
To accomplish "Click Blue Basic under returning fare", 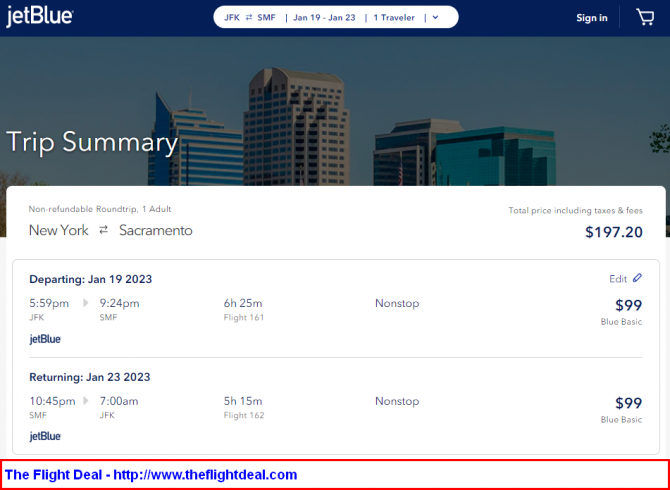I will pos(621,420).
